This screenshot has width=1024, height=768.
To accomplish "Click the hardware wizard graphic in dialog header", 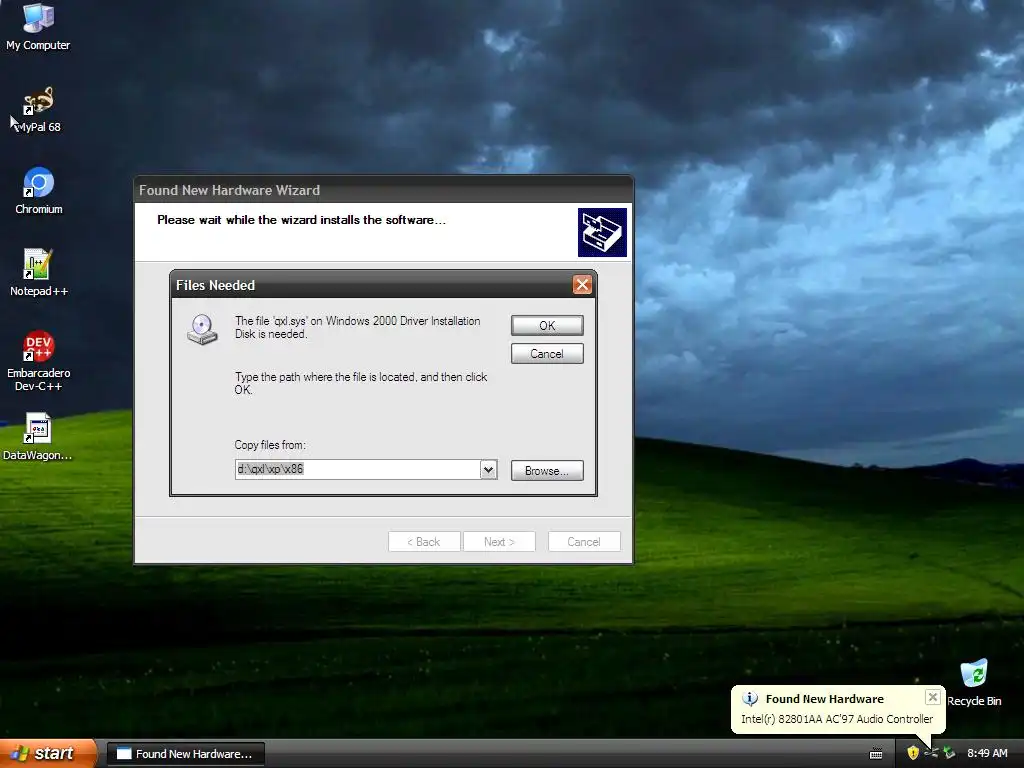I will (x=602, y=232).
